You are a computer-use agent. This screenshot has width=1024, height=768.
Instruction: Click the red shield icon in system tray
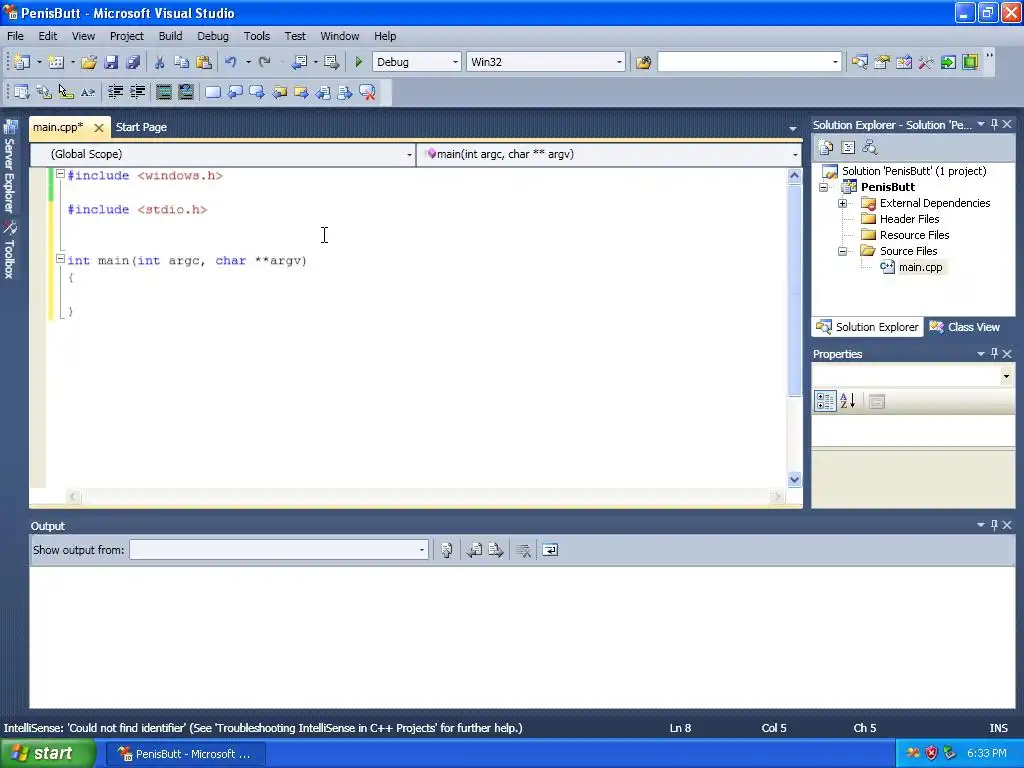point(931,754)
